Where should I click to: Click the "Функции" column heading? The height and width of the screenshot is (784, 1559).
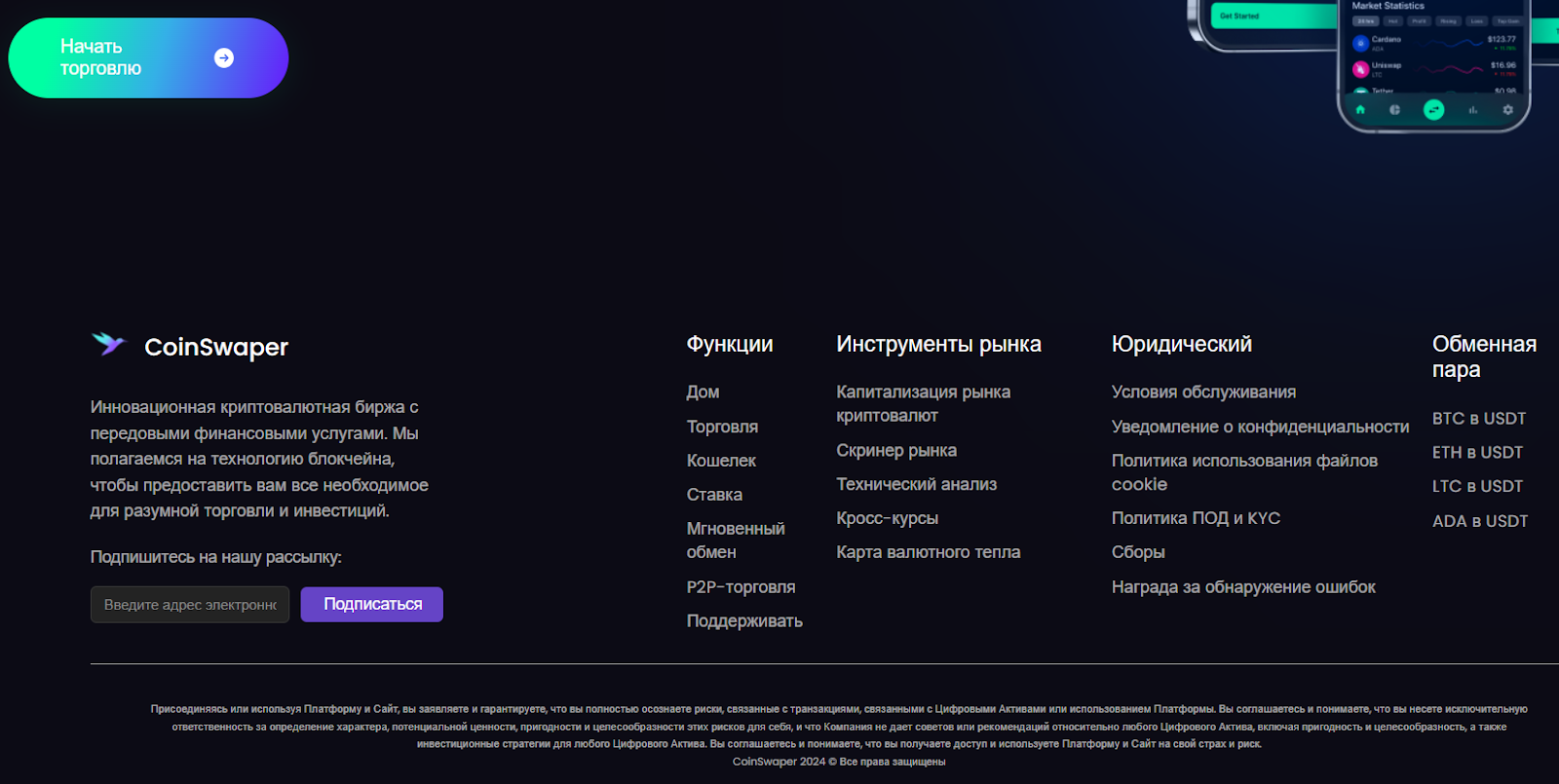(730, 345)
